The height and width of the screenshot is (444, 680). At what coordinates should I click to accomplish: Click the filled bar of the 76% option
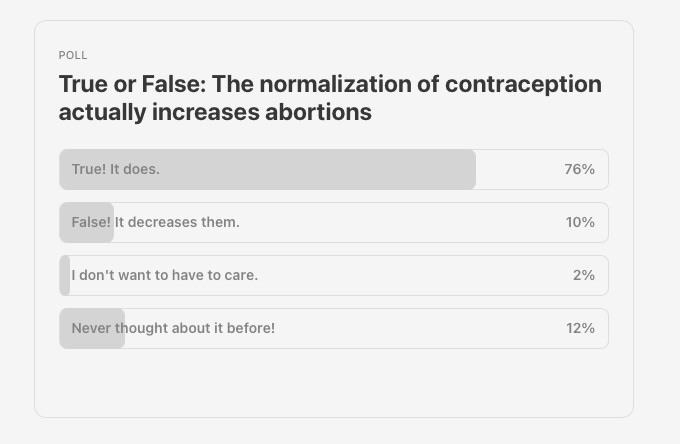(x=268, y=170)
